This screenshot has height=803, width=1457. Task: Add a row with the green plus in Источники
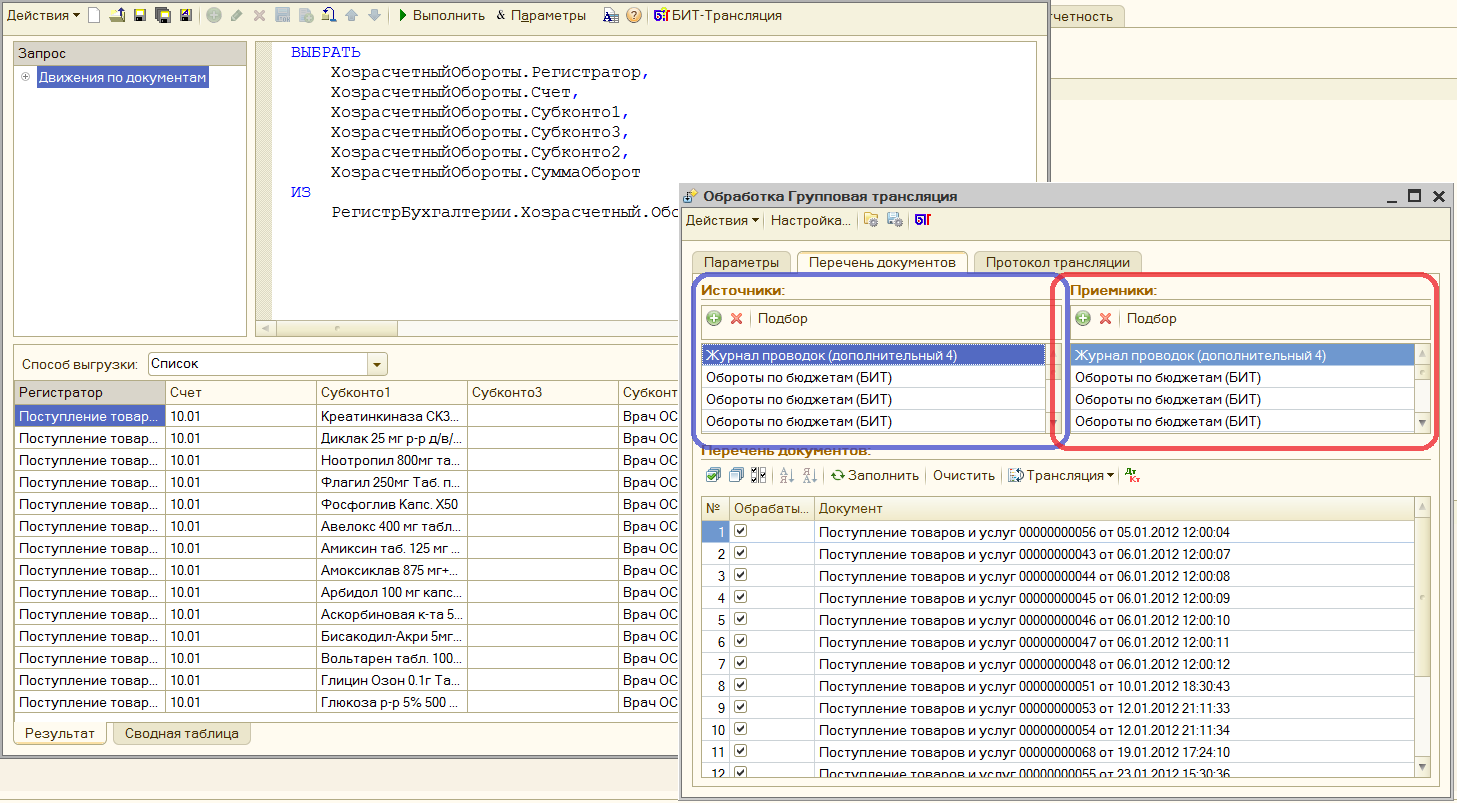pos(714,318)
